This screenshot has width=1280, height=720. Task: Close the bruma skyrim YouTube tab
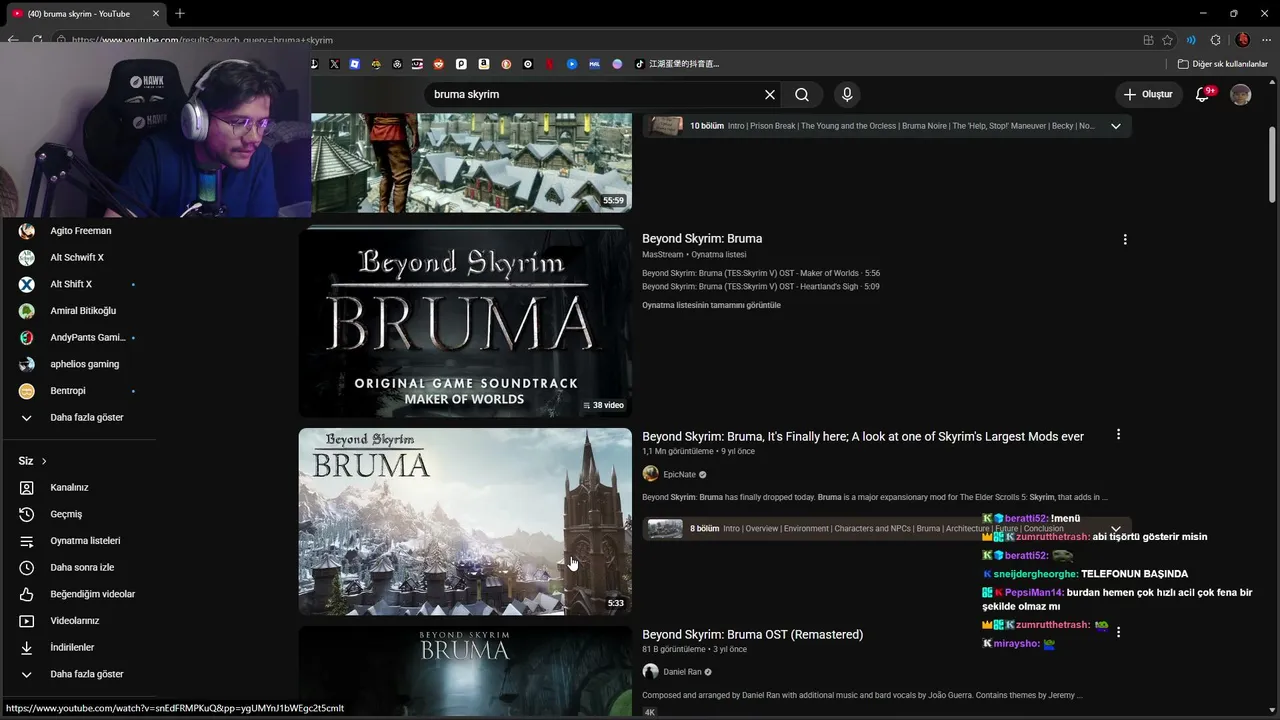click(x=156, y=14)
